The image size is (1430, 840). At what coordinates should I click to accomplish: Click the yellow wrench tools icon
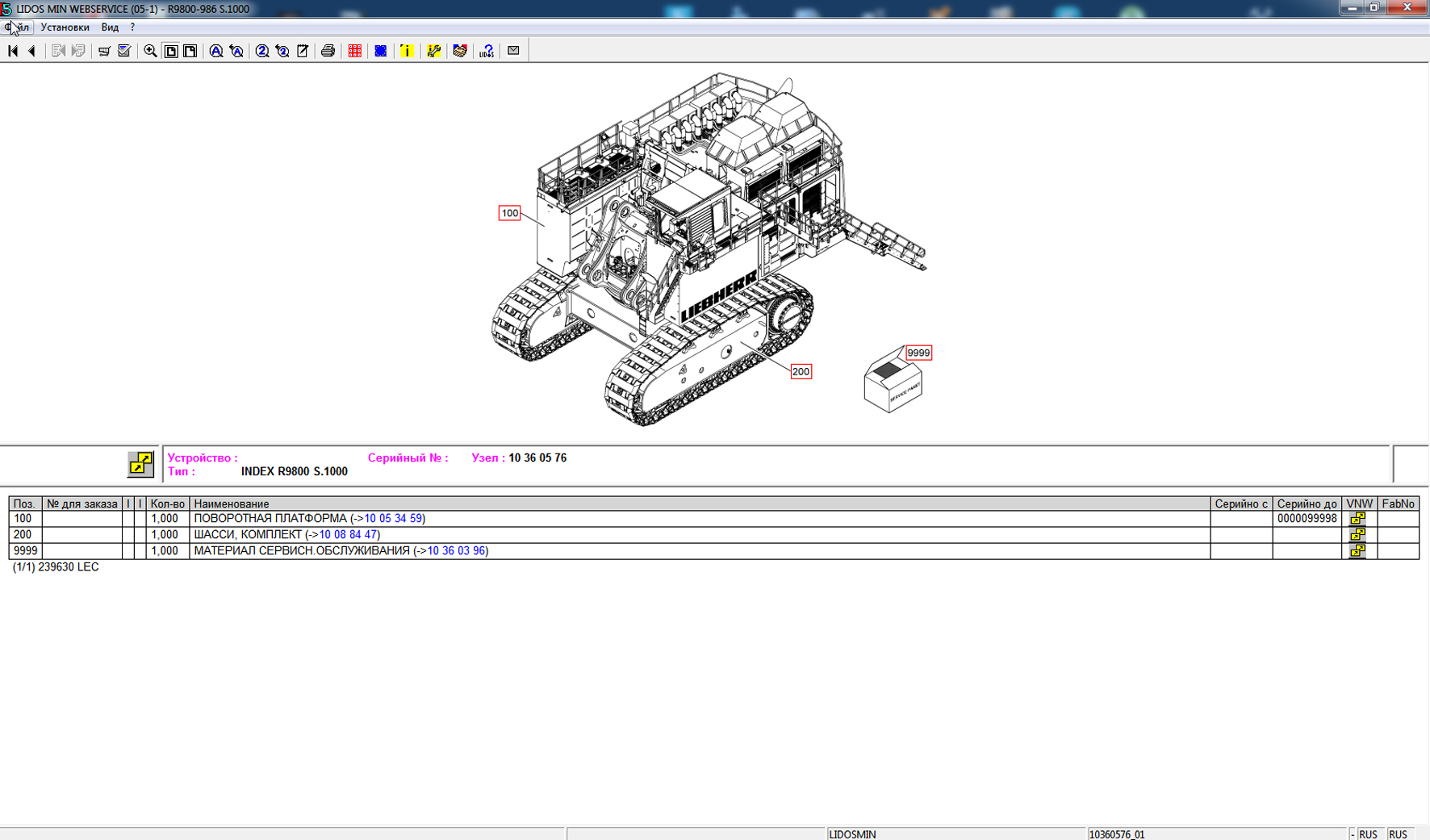pyautogui.click(x=433, y=51)
